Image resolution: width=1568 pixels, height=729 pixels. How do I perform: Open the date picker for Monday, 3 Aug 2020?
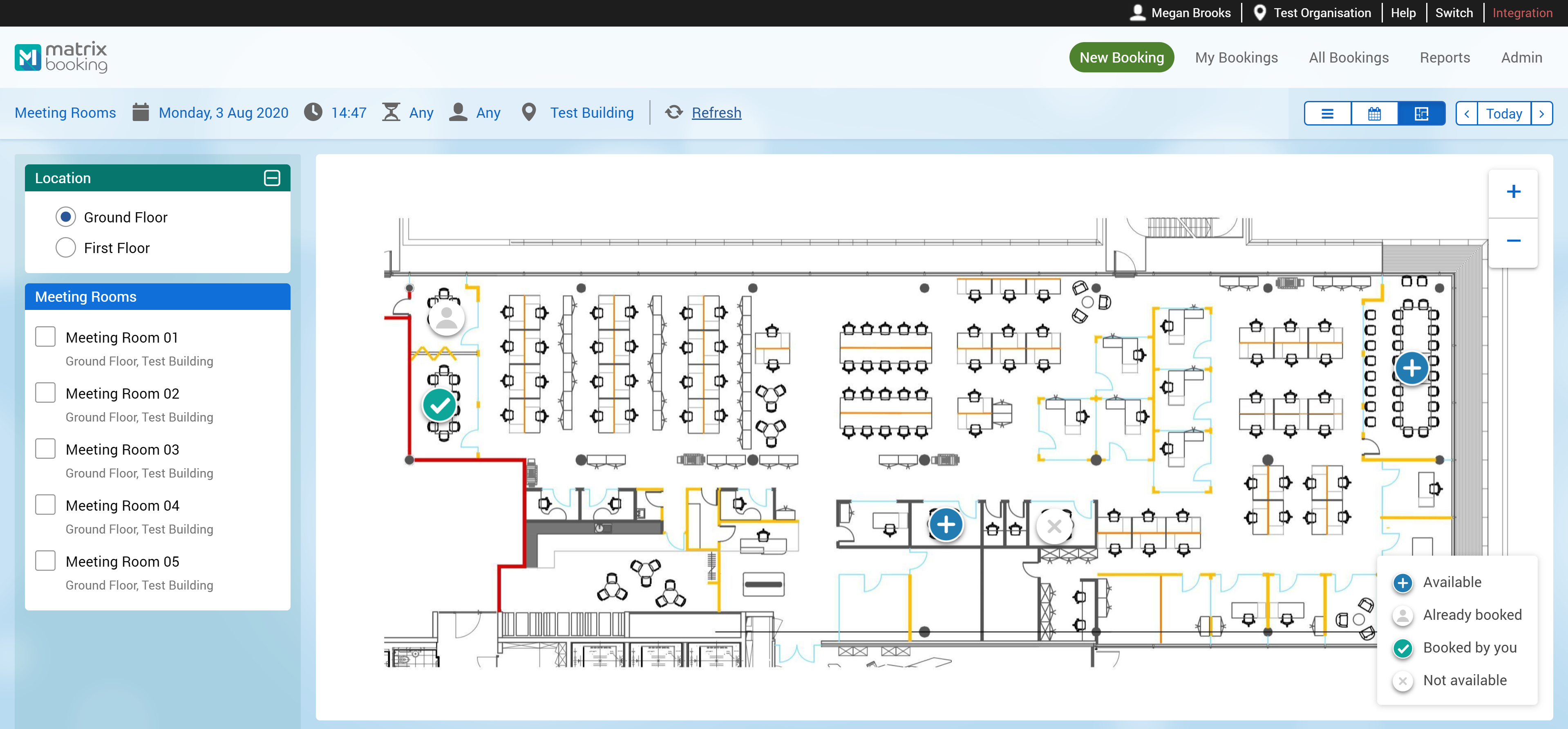point(223,113)
